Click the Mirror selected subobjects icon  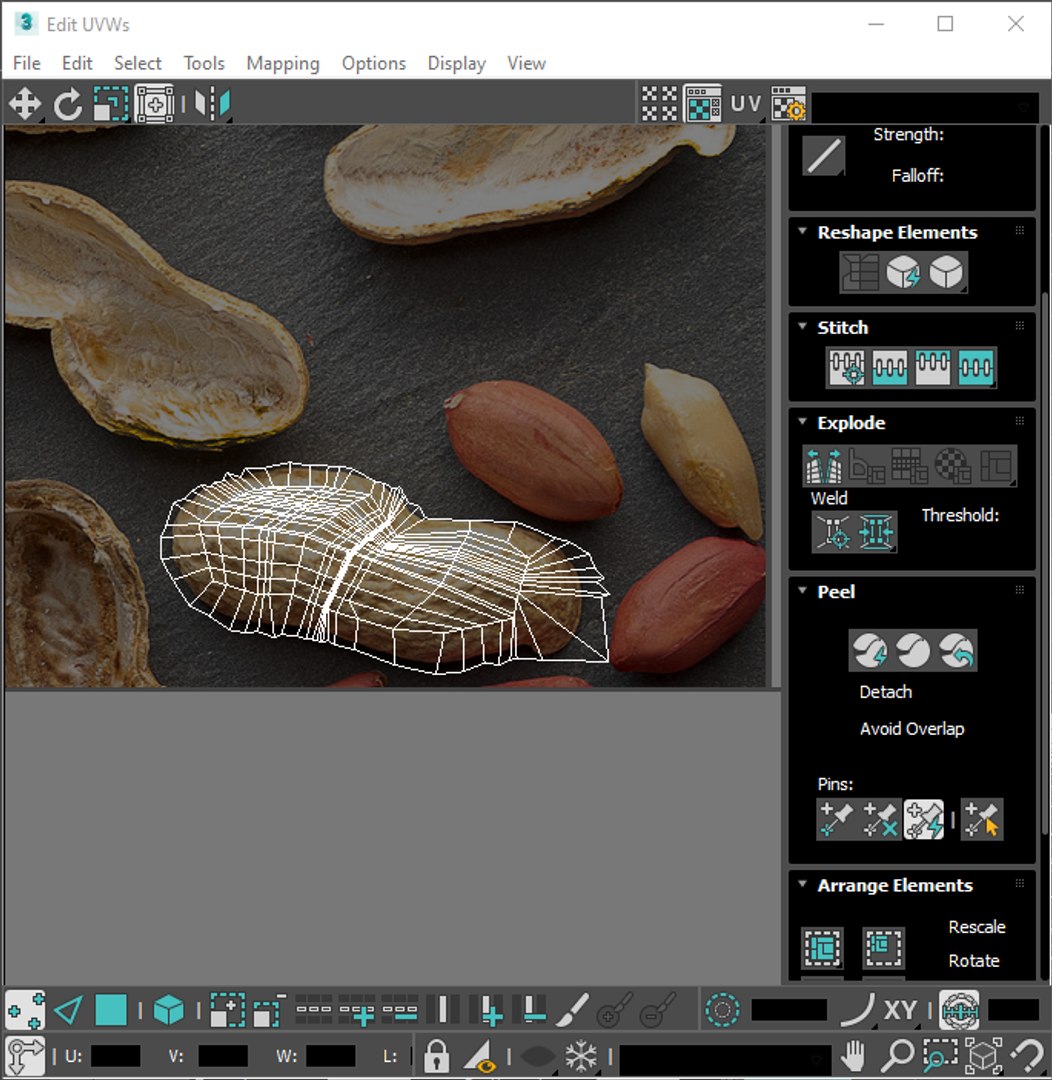[212, 105]
